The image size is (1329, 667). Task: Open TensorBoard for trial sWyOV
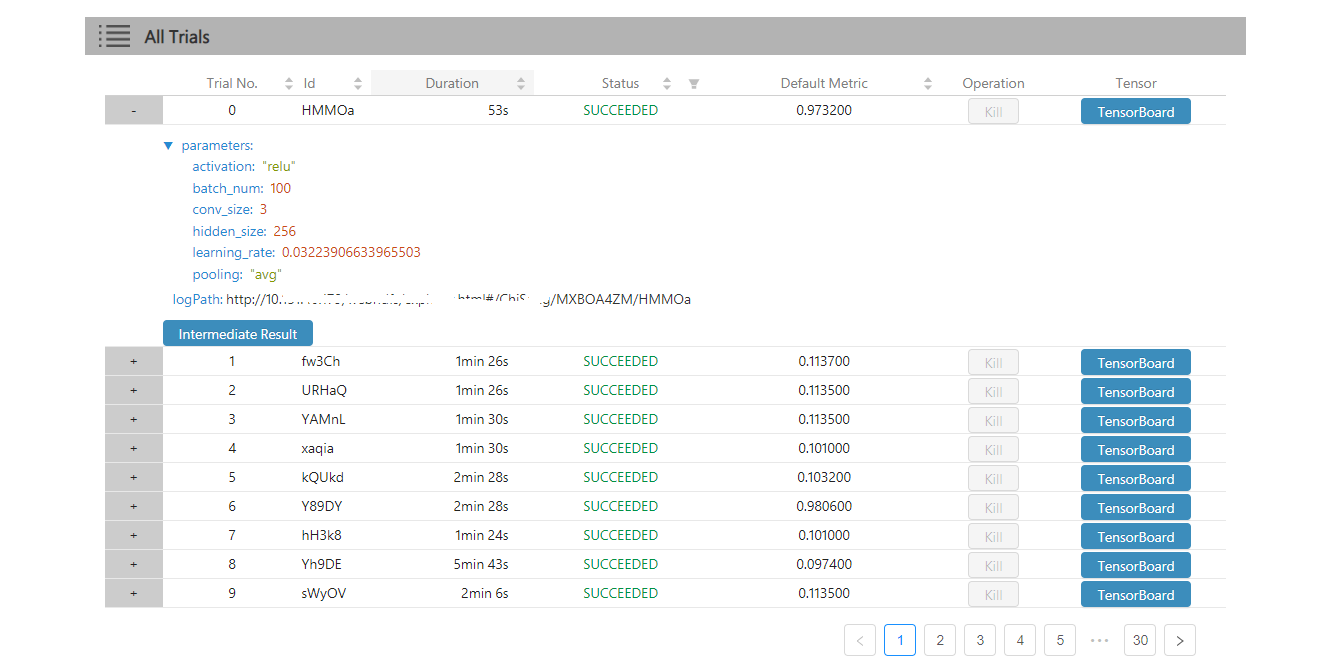point(1135,594)
